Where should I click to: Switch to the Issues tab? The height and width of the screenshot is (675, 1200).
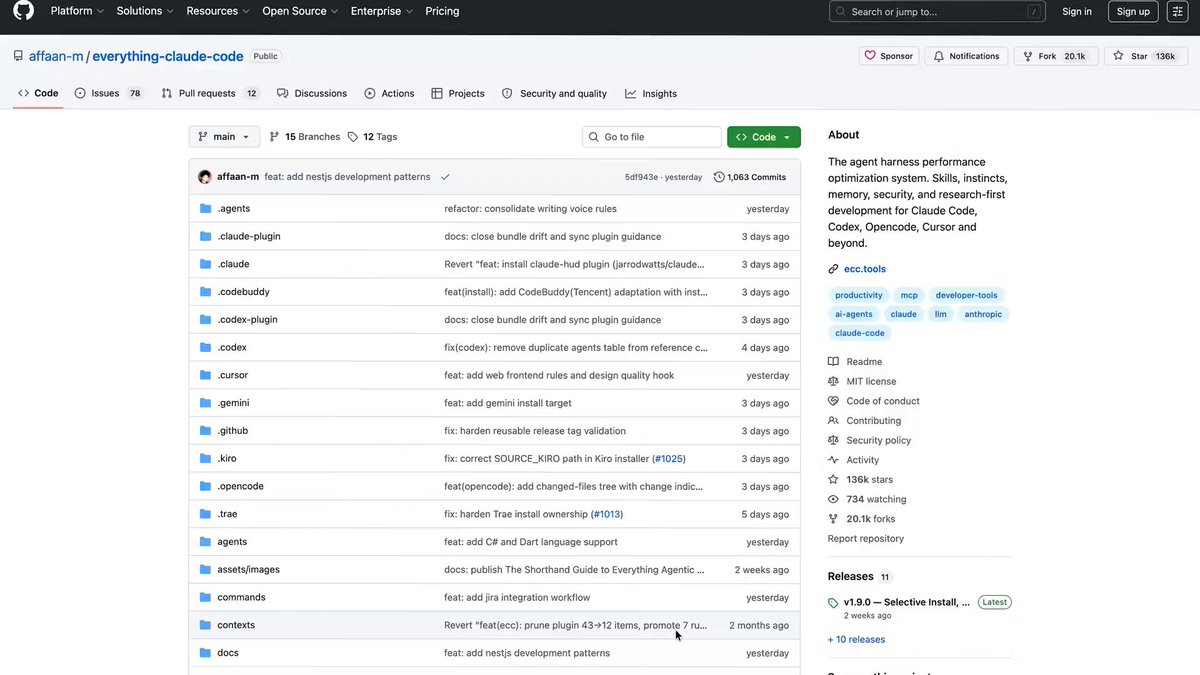[x=108, y=93]
